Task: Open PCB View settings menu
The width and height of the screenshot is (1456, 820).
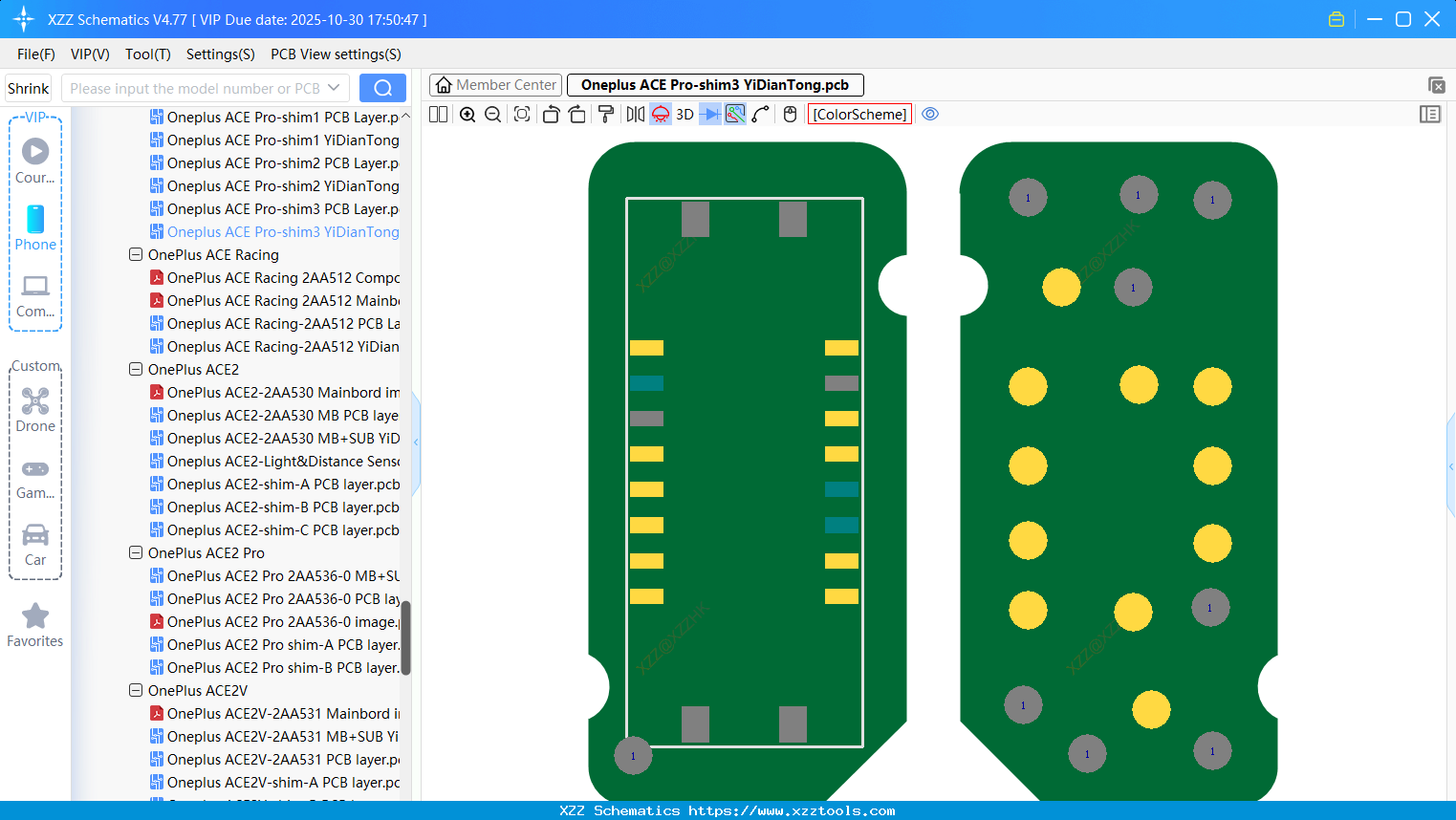Action: [336, 54]
